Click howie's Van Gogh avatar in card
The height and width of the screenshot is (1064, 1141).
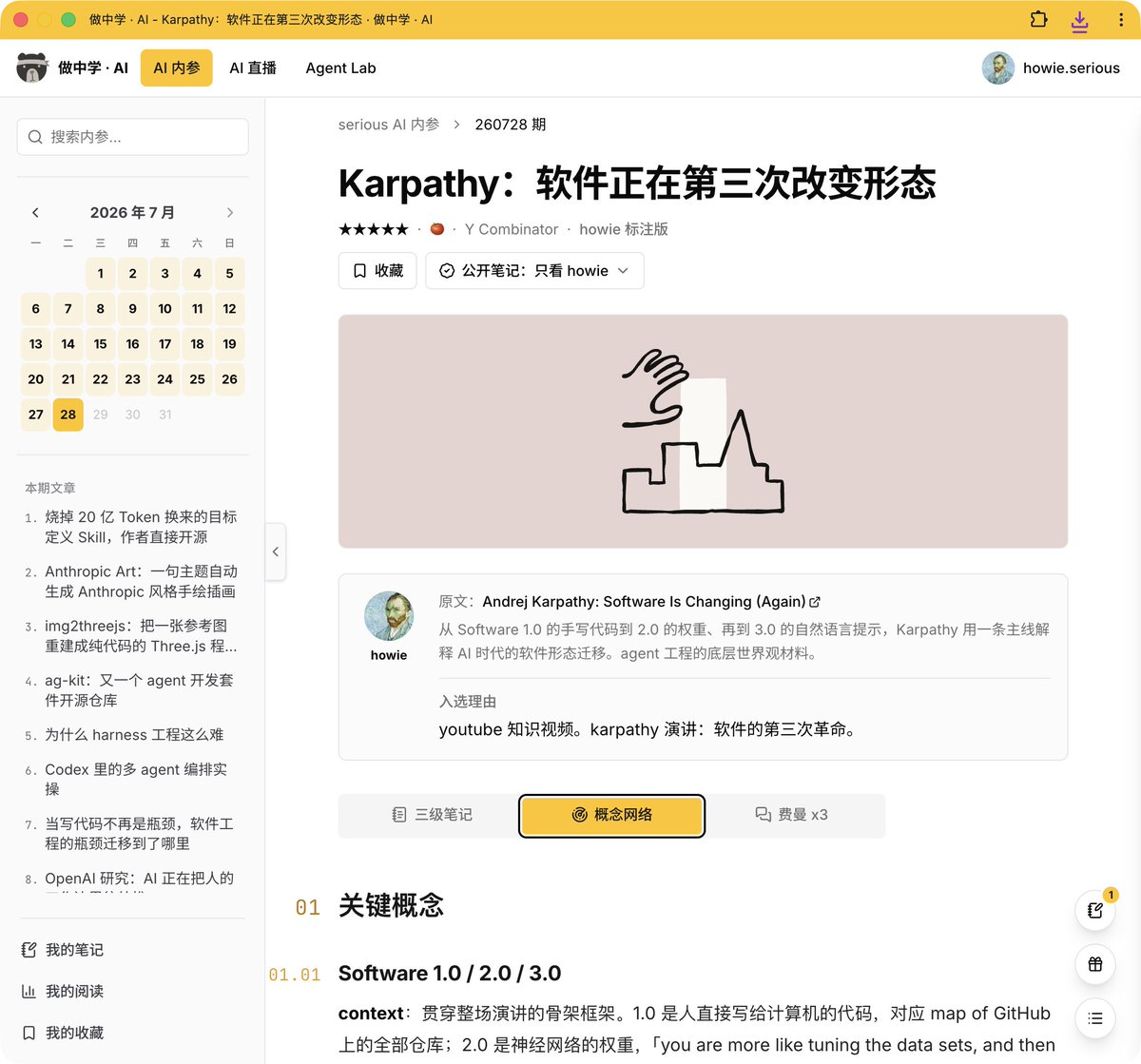[x=389, y=616]
